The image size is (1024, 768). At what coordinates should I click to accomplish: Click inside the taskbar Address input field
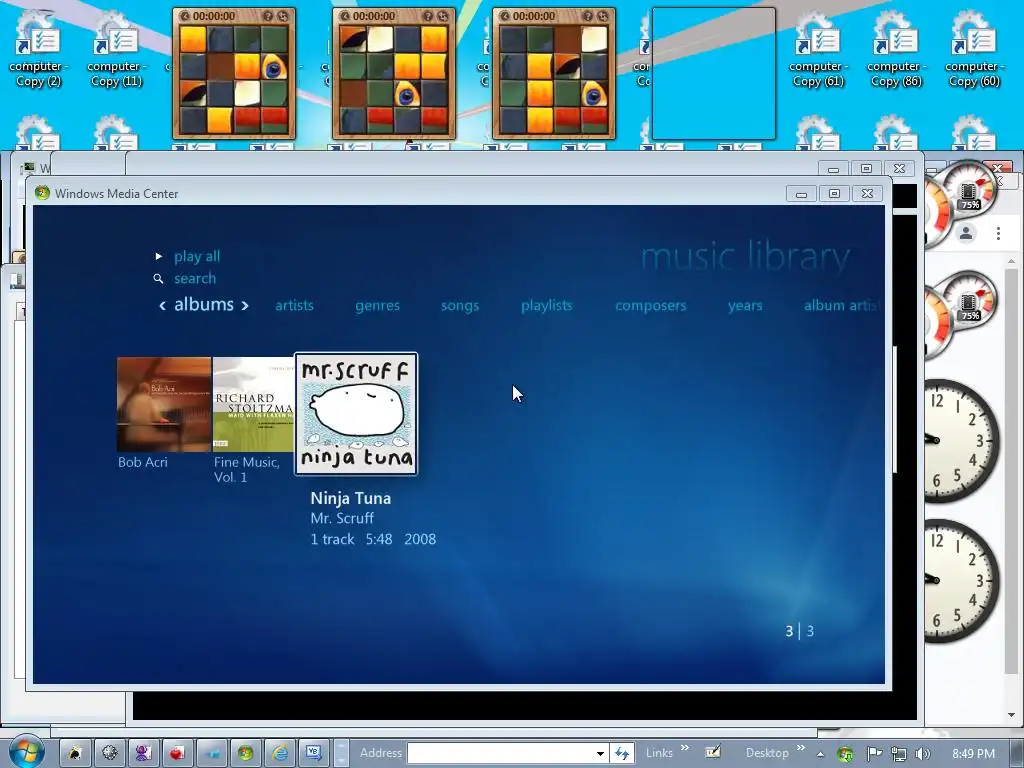[x=500, y=754]
